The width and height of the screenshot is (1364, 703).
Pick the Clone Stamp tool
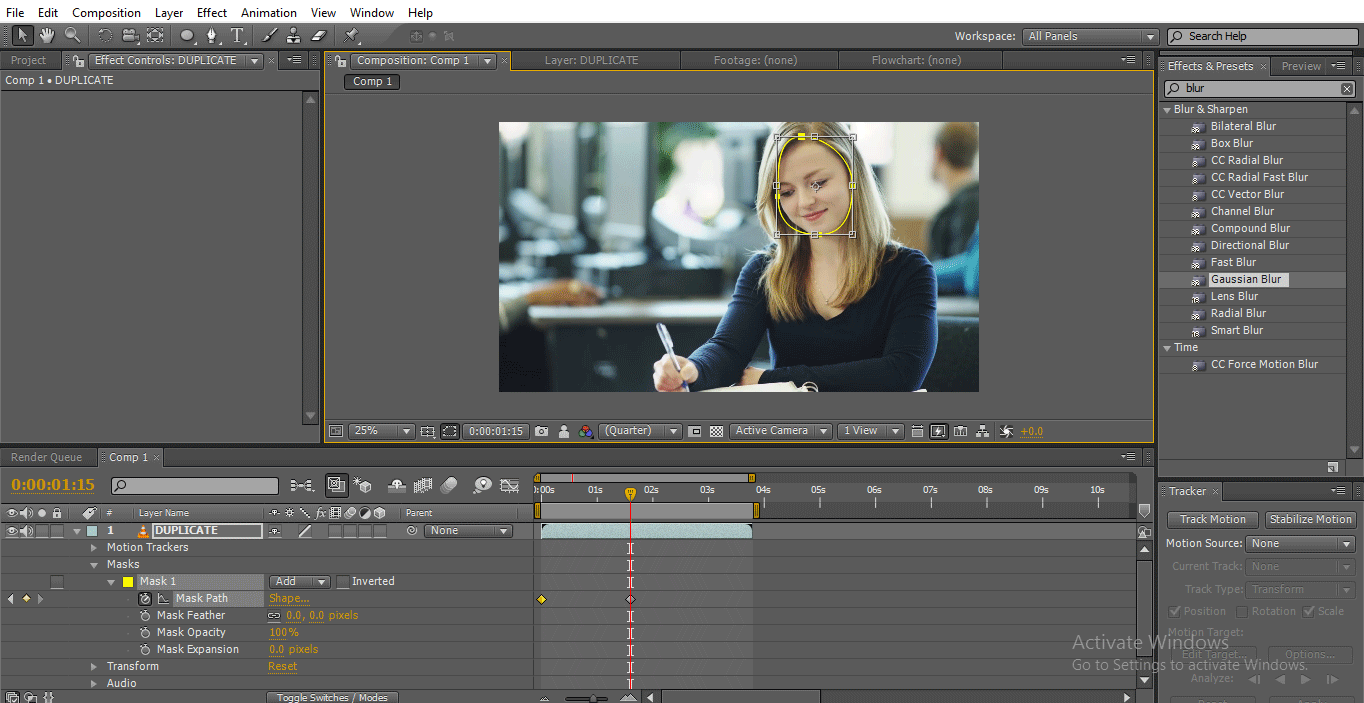(294, 36)
